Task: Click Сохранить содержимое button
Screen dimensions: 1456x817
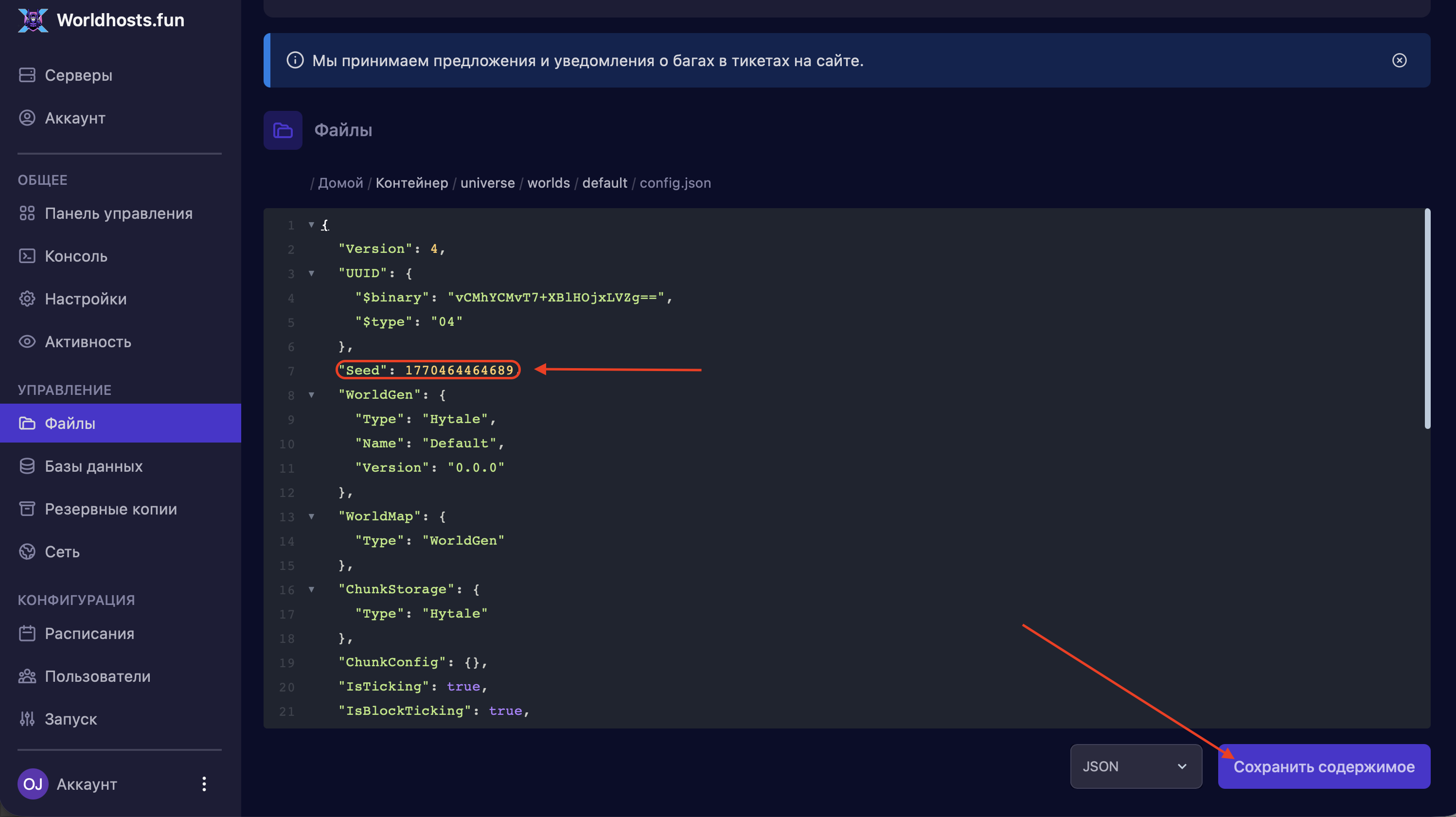Action: 1323,766
